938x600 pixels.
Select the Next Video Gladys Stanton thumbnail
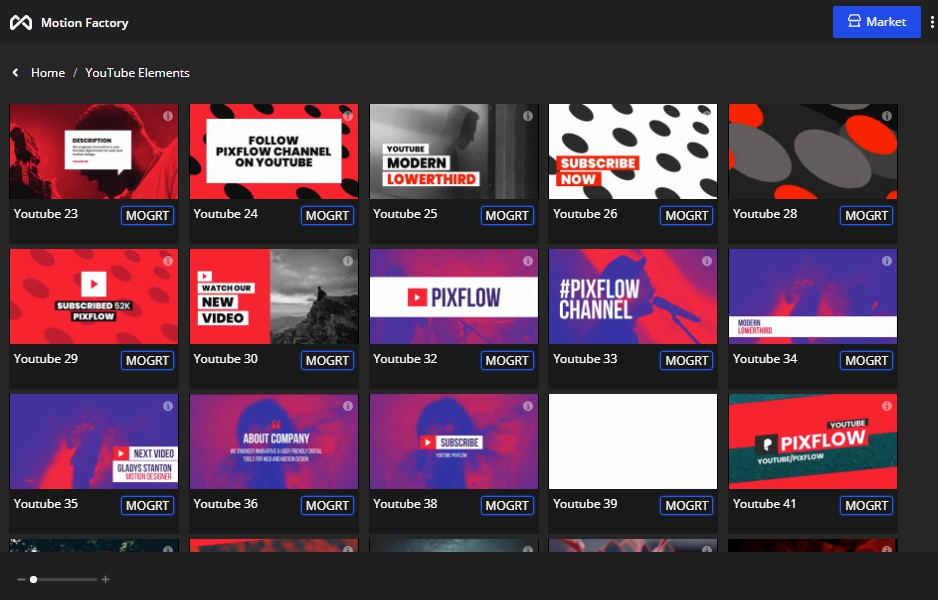[94, 441]
